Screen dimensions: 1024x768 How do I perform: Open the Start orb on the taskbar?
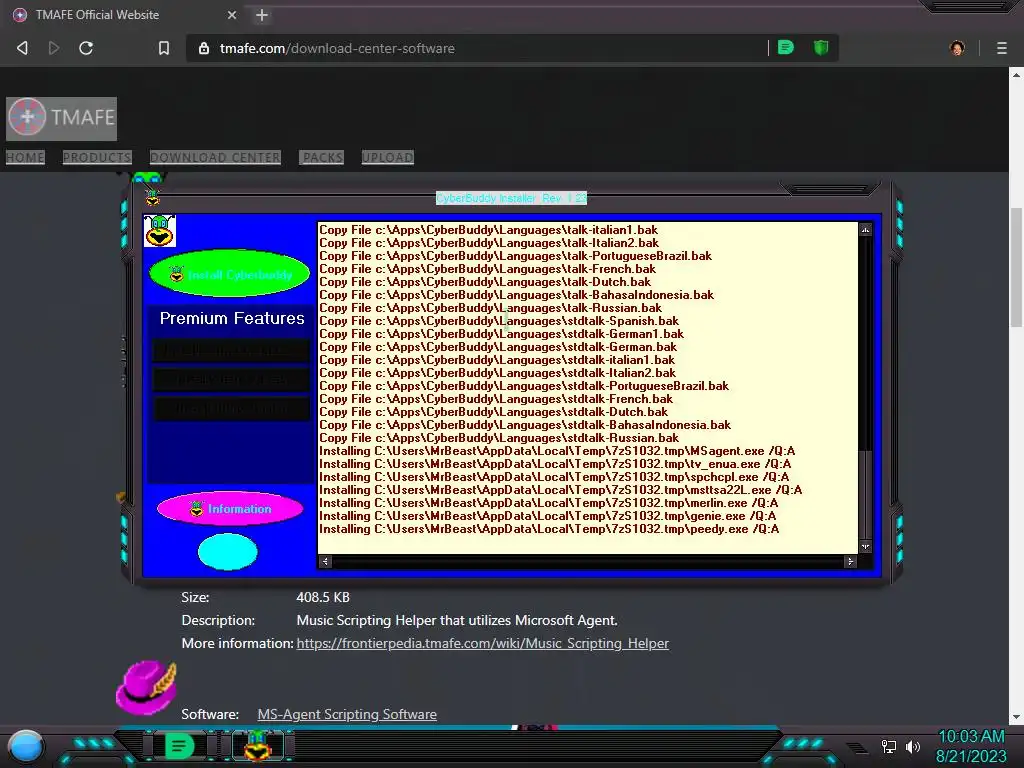[26, 746]
